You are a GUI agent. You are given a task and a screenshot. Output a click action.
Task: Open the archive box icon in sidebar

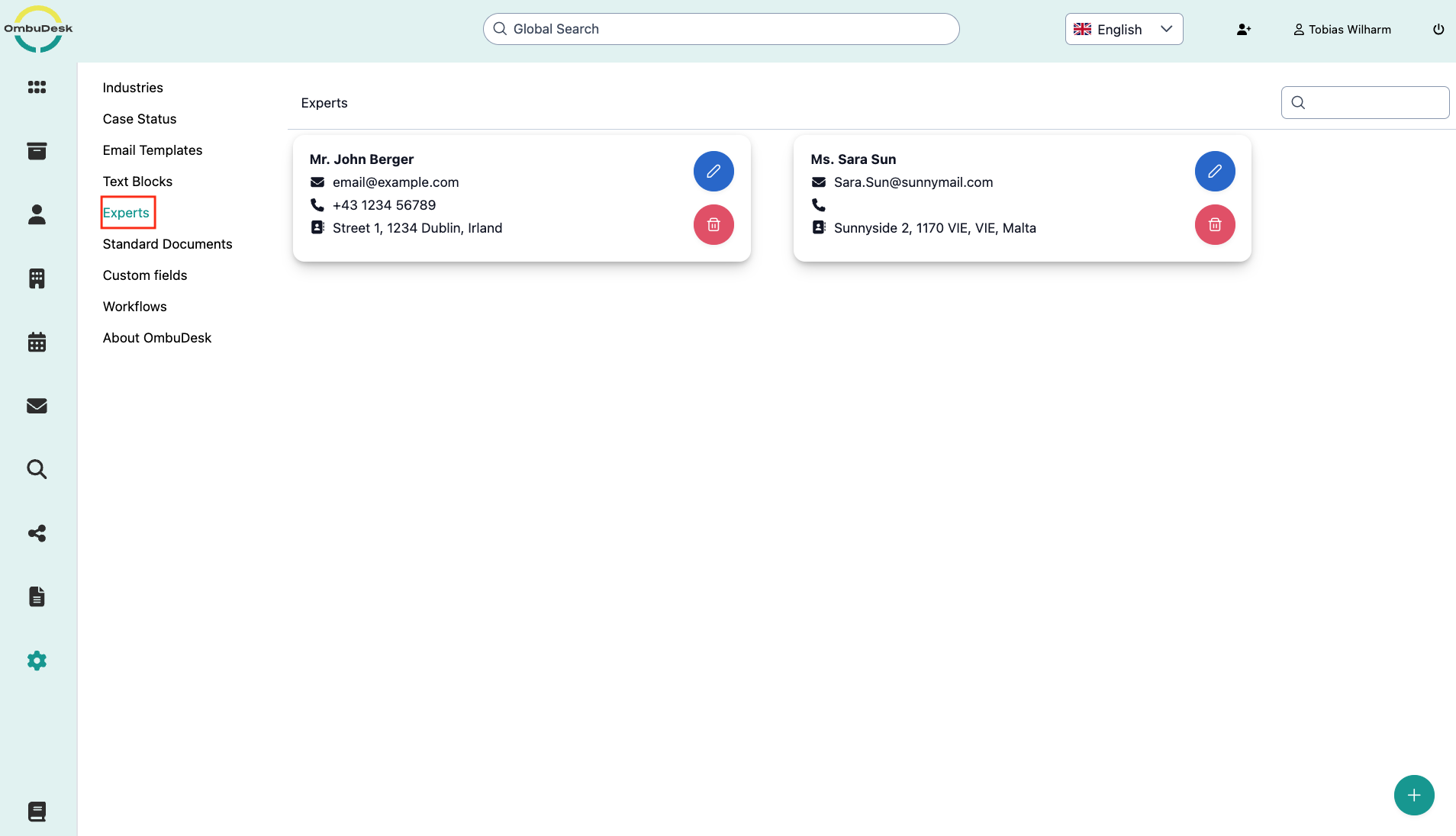37,151
